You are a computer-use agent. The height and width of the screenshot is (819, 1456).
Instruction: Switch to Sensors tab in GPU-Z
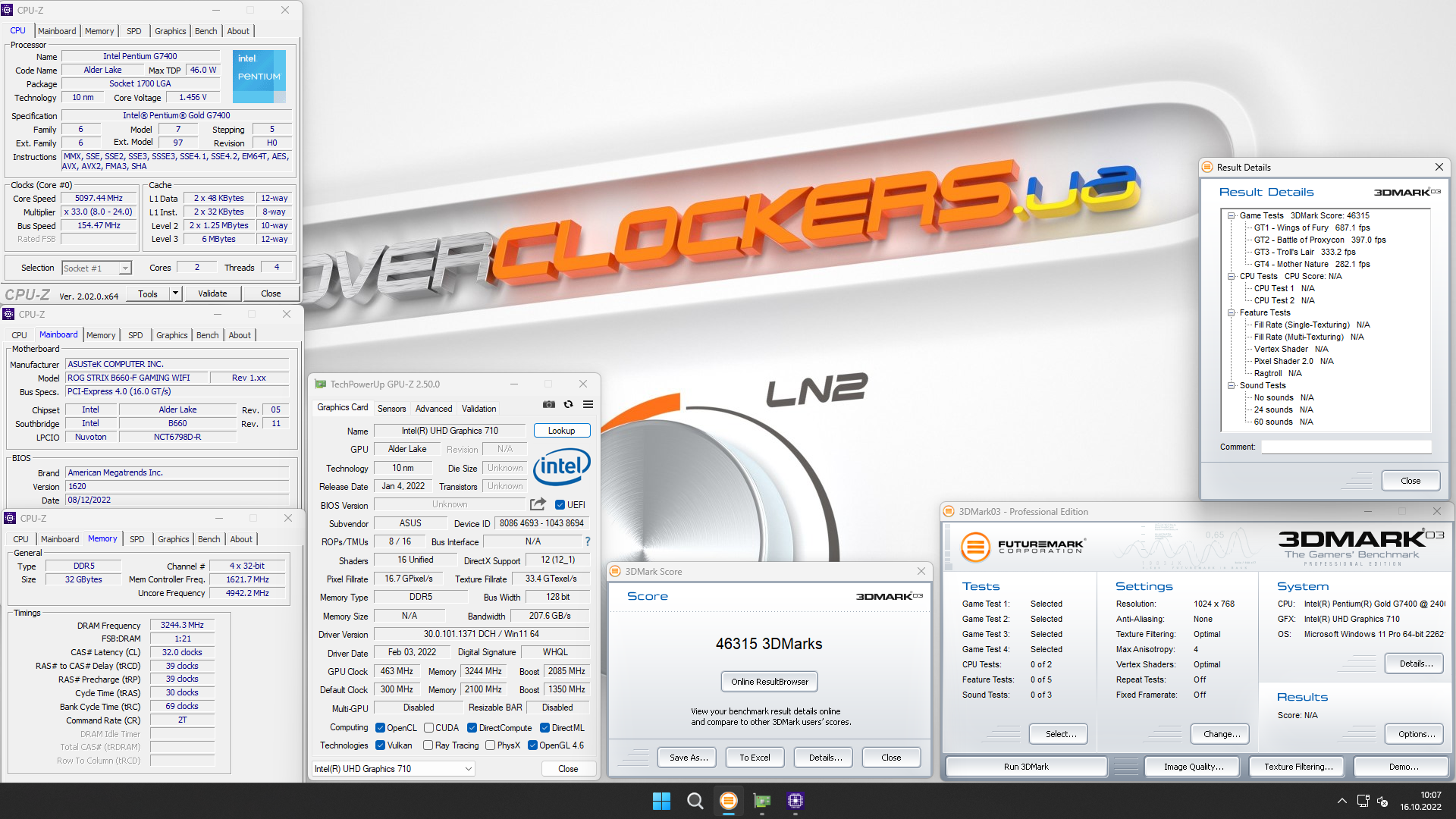point(392,409)
